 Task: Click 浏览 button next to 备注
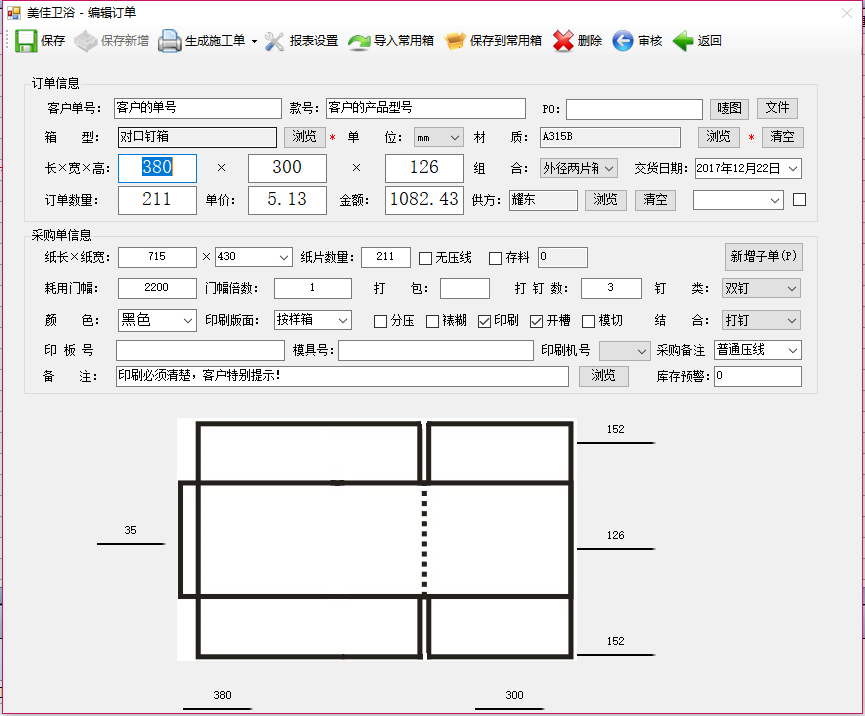pyautogui.click(x=604, y=376)
